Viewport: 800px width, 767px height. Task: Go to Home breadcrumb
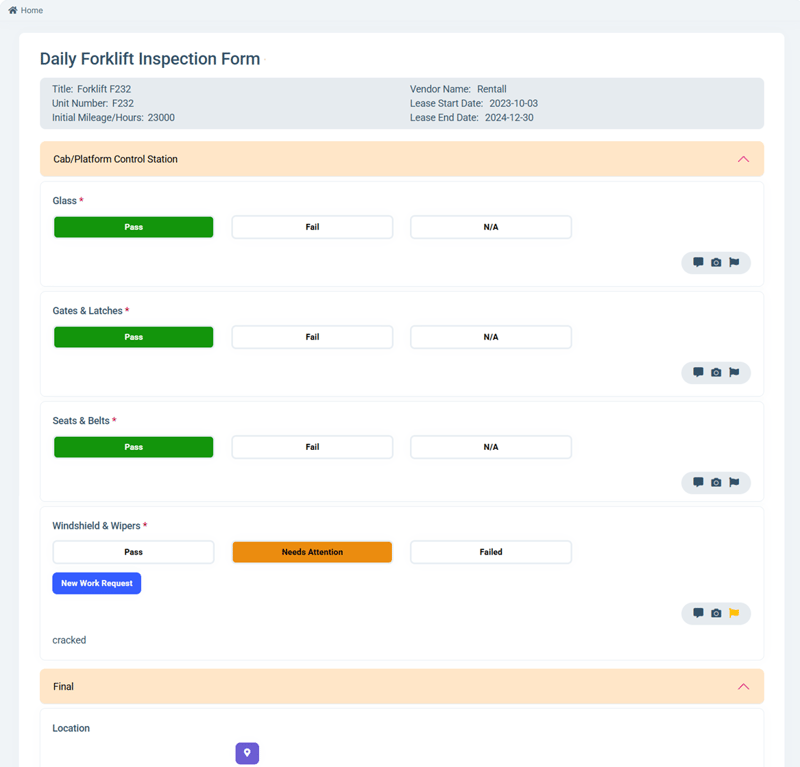(26, 10)
